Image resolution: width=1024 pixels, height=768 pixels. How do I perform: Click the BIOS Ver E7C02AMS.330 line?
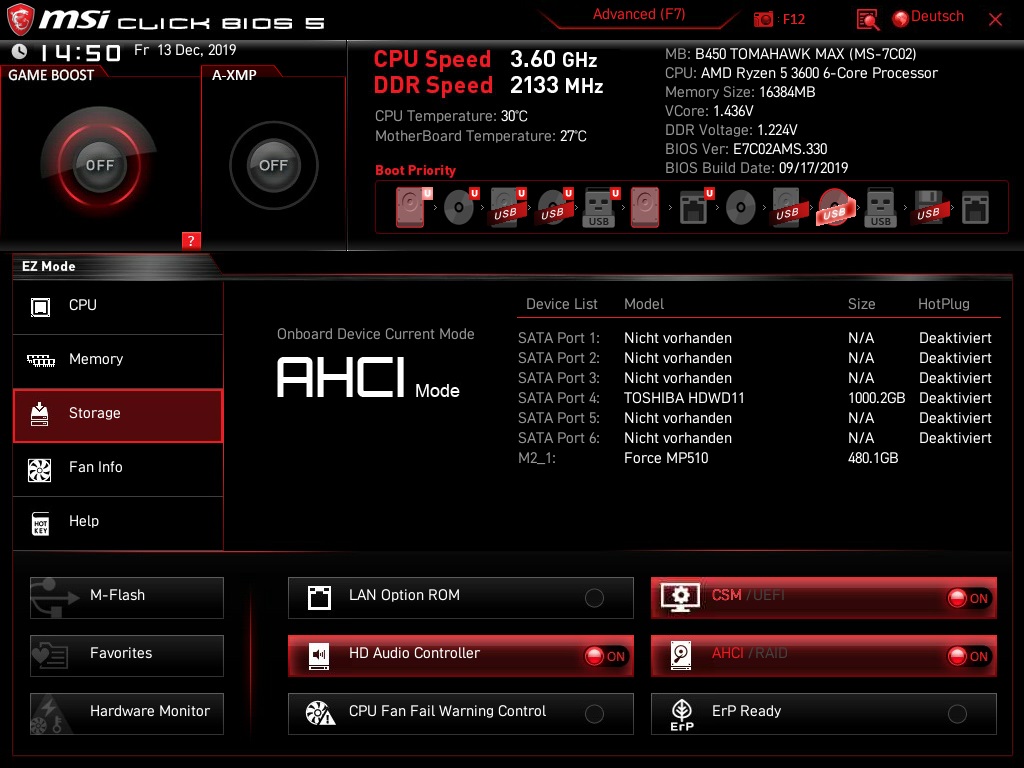(x=746, y=149)
